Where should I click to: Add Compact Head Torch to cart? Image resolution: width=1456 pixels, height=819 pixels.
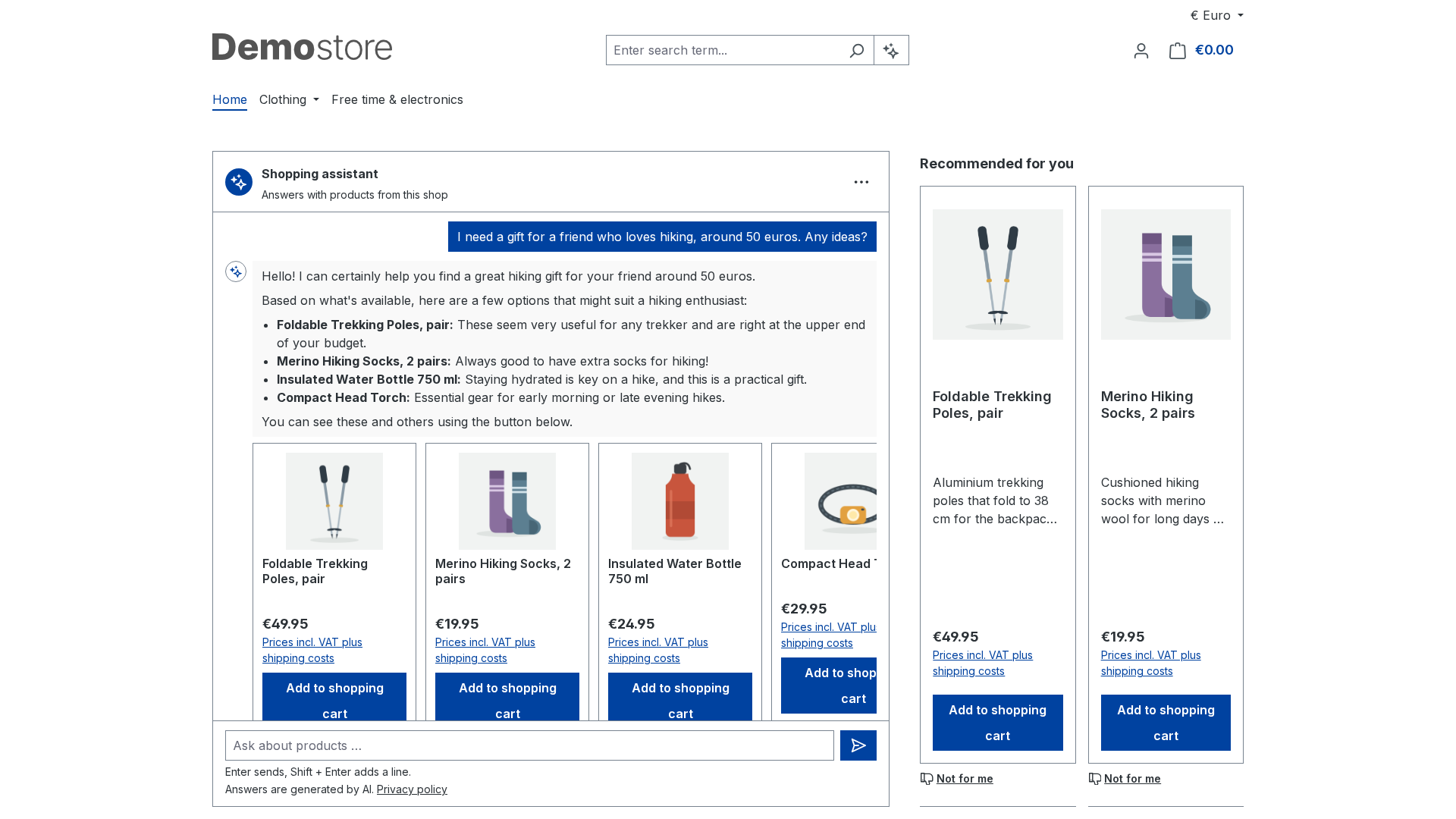829,686
